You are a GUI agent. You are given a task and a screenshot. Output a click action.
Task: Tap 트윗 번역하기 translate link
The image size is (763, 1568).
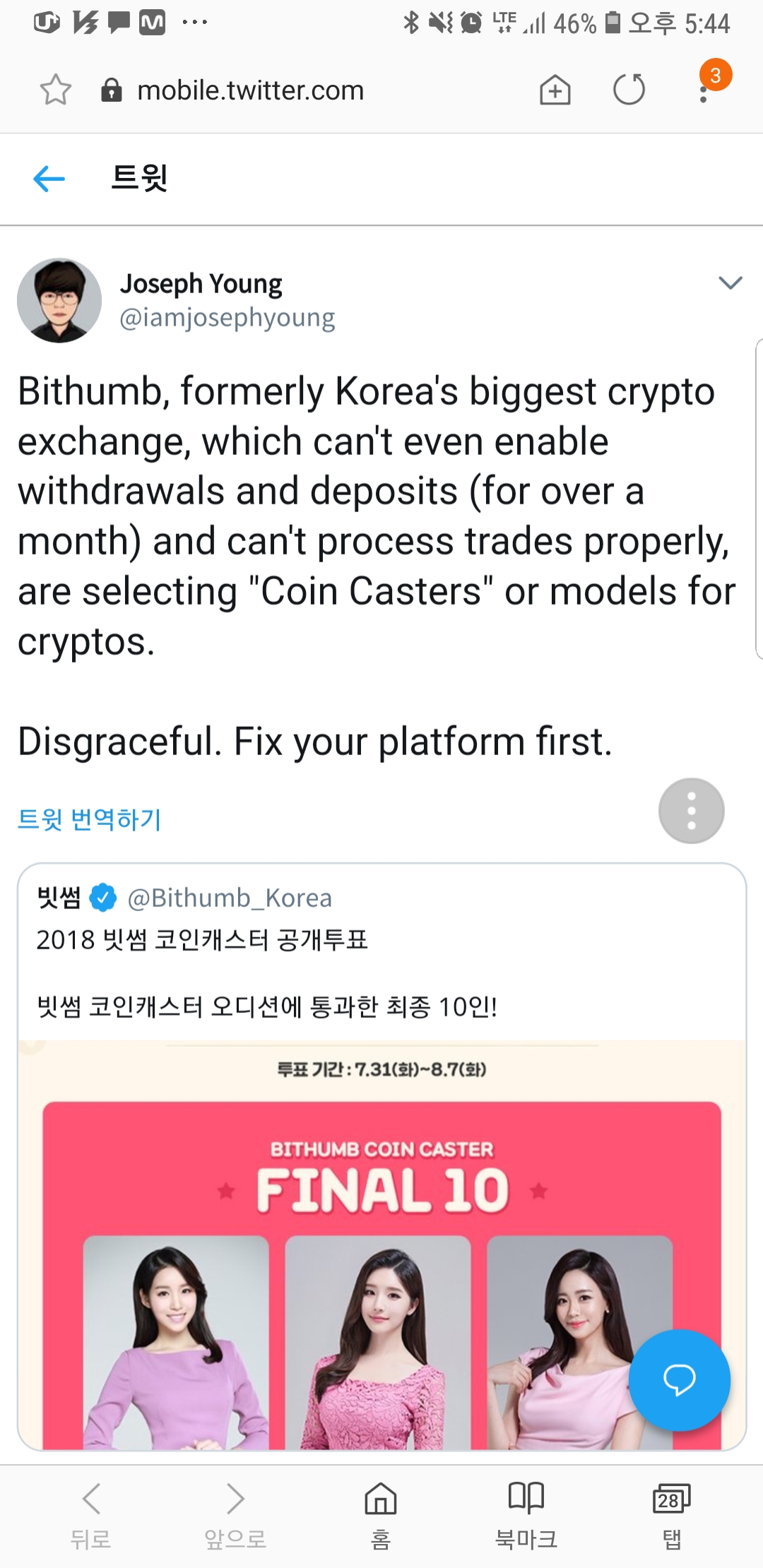pos(90,819)
